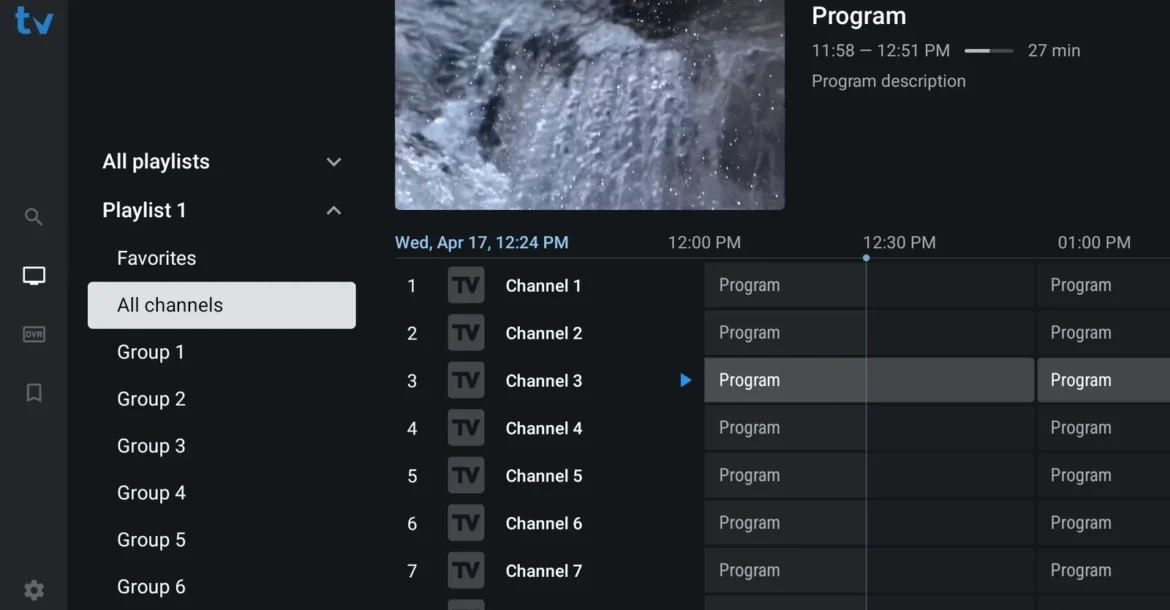The width and height of the screenshot is (1170, 610).
Task: Click the blue play indicator on Channel 3
Action: pyautogui.click(x=685, y=380)
